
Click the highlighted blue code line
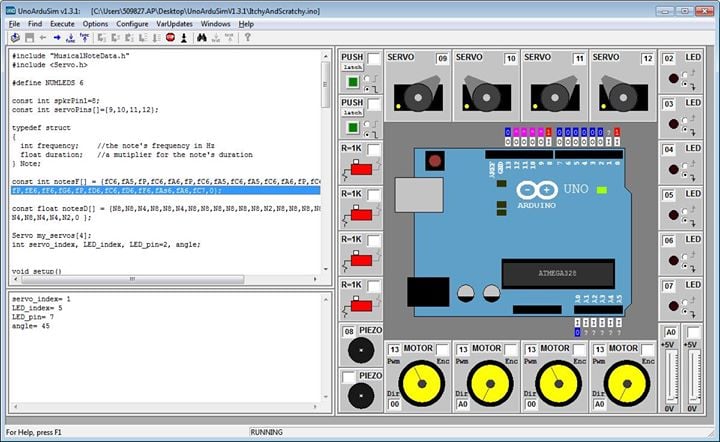(166, 190)
